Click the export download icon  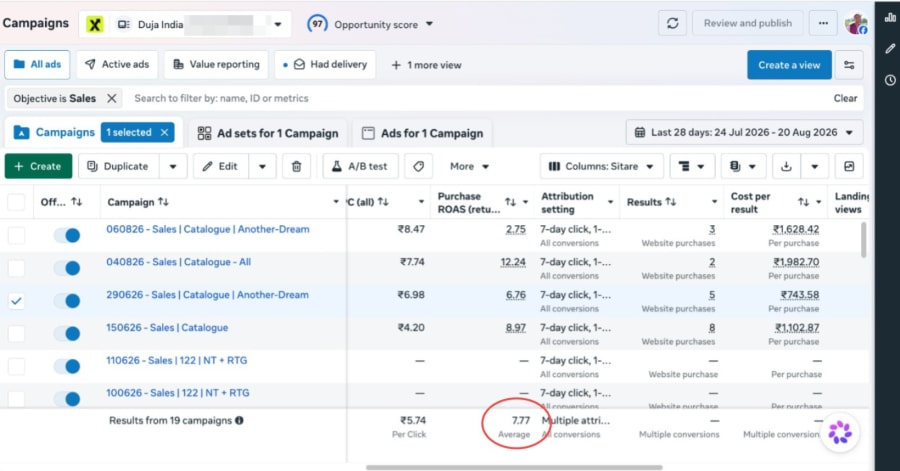786,166
